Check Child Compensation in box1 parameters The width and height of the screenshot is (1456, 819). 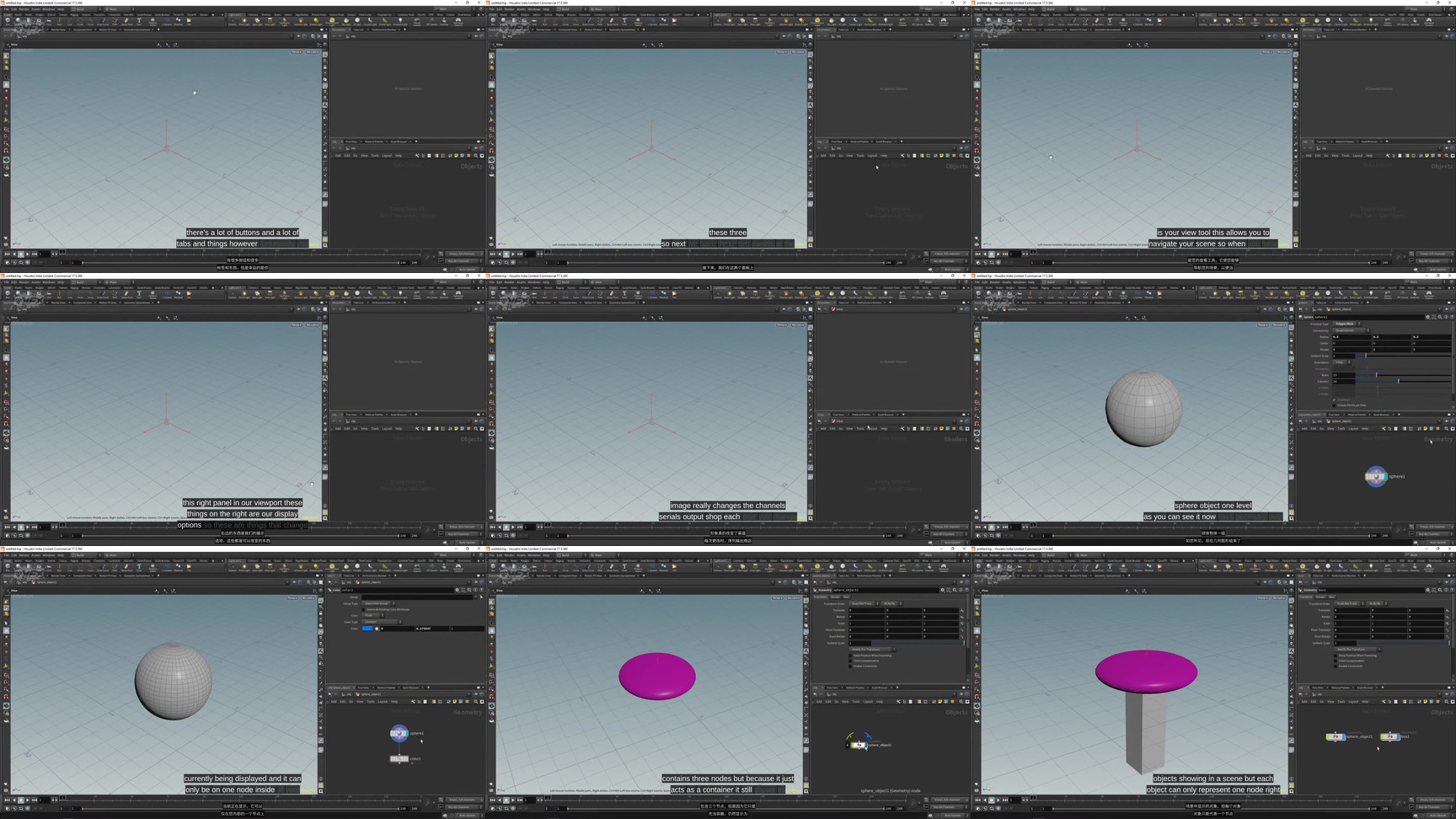(x=1336, y=661)
